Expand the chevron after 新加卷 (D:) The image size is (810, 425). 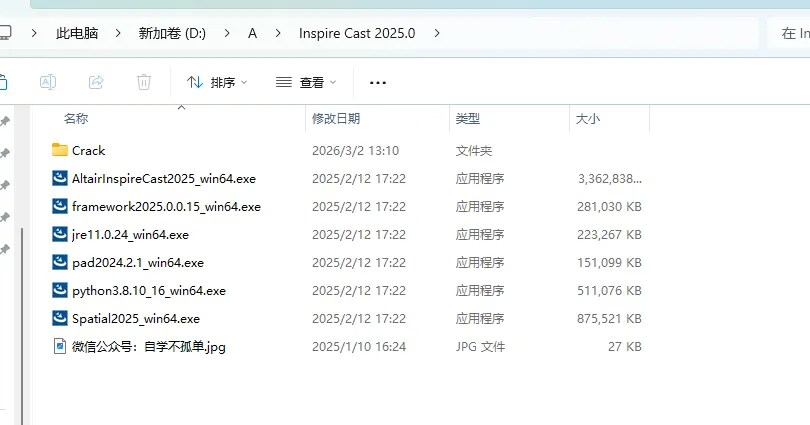227,33
